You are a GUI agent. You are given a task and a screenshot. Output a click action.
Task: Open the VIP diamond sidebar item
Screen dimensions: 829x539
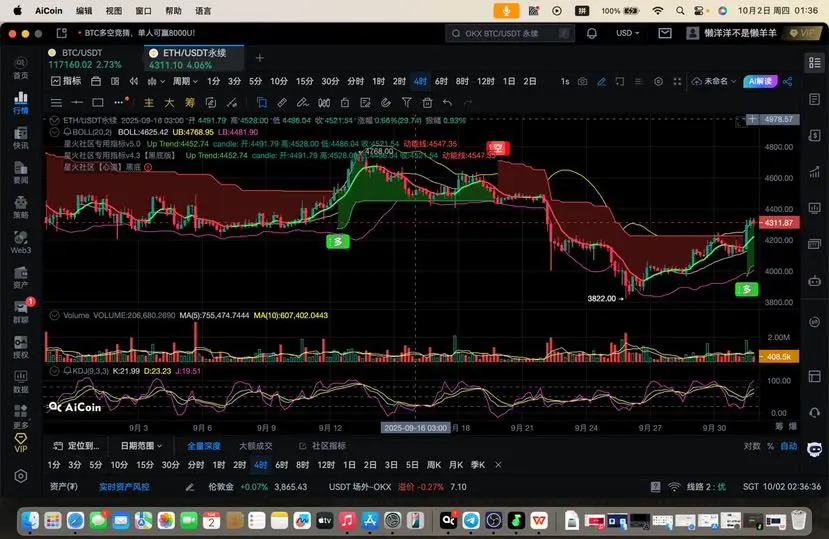21,443
